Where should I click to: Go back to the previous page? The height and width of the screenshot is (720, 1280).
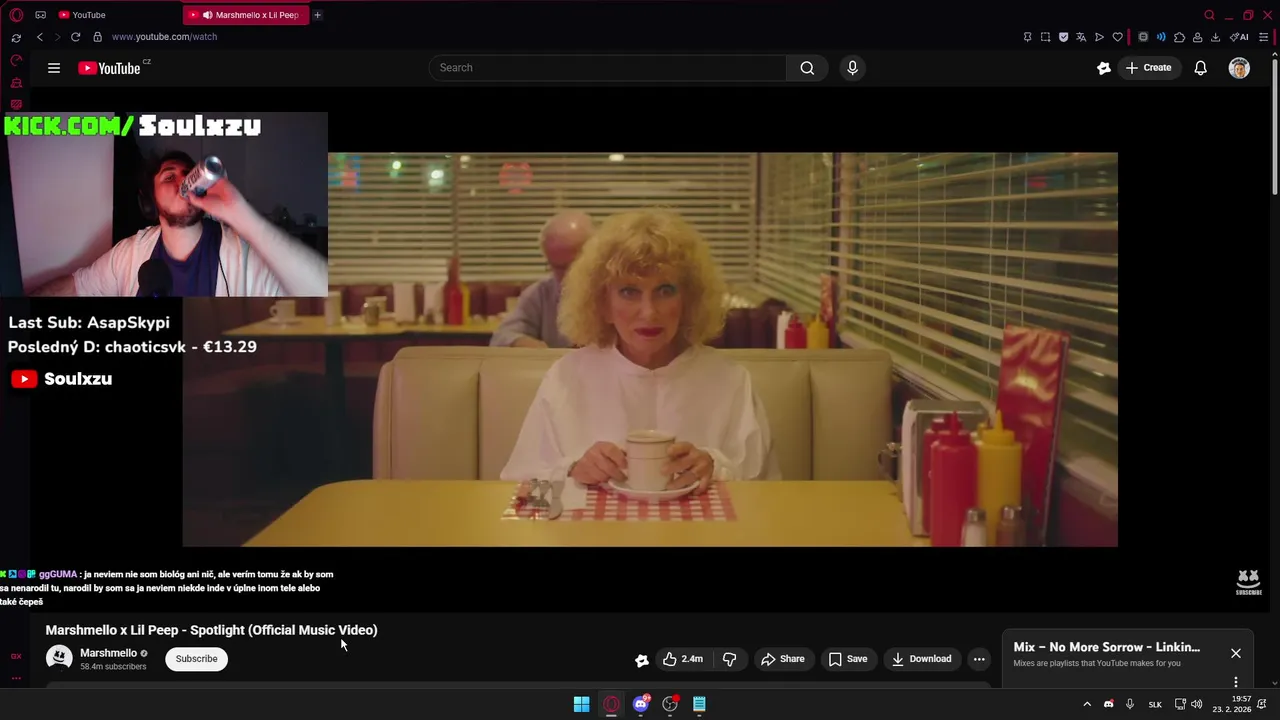(40, 37)
